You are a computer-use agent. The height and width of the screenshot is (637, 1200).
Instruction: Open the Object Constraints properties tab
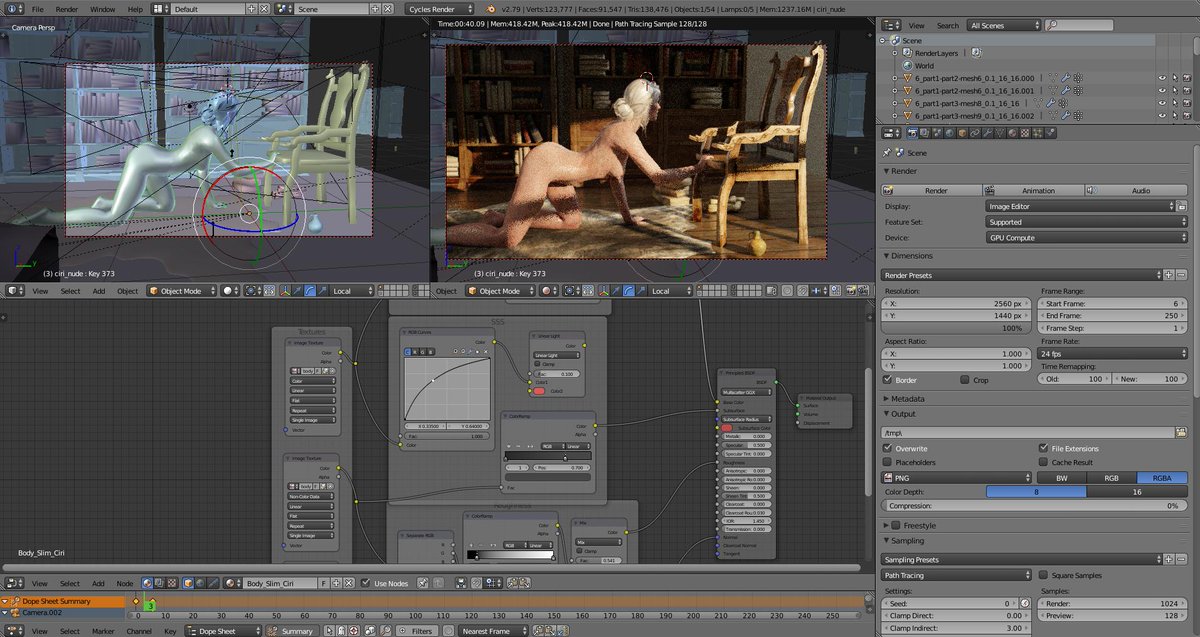coord(974,133)
